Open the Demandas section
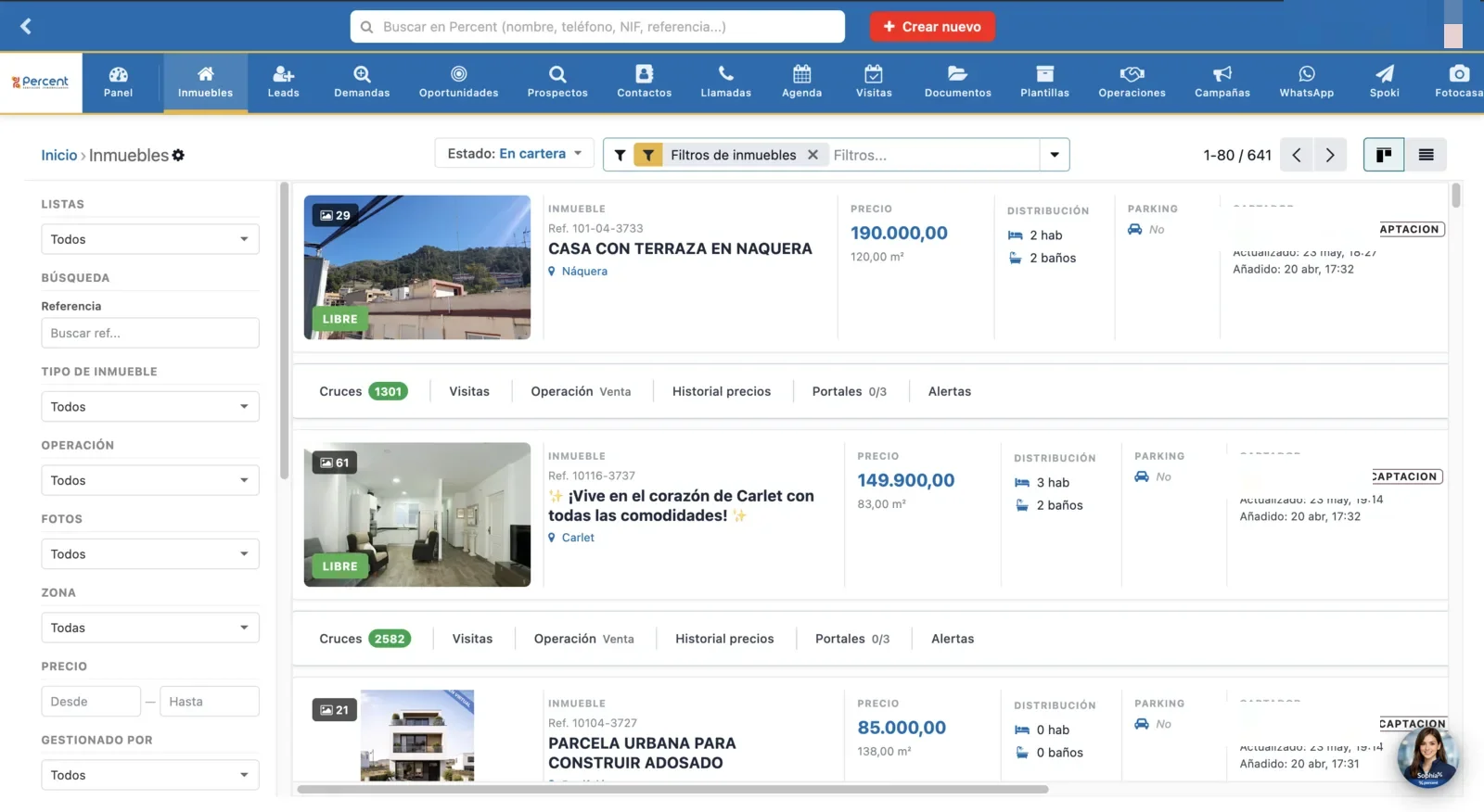 click(362, 82)
